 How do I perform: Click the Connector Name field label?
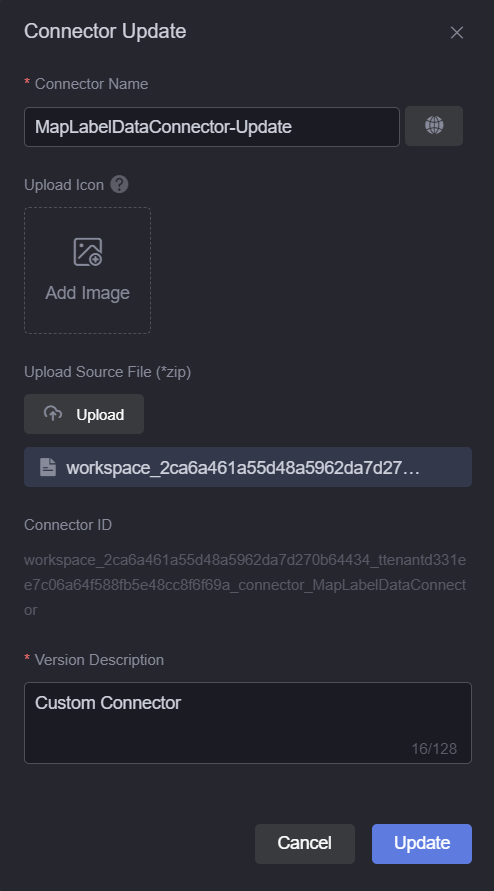91,84
